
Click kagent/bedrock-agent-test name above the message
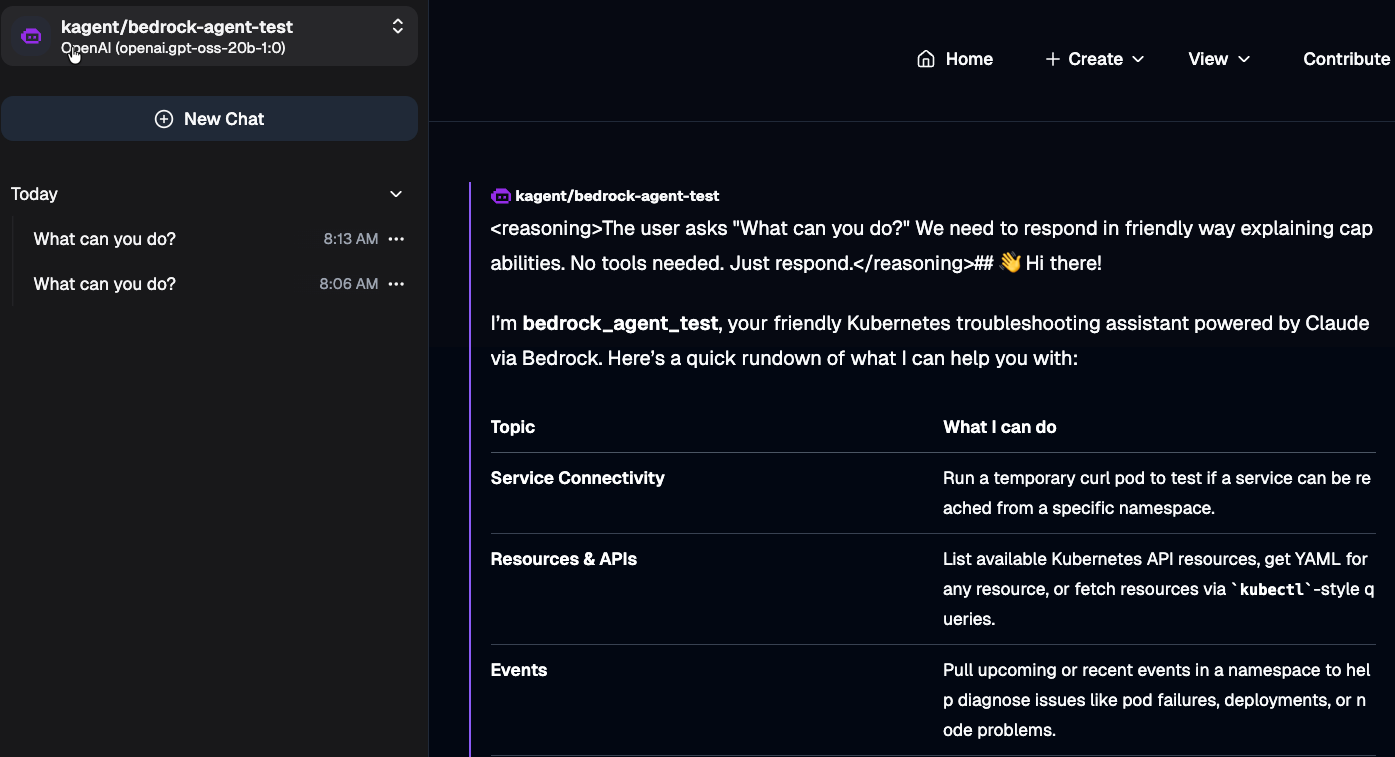[x=617, y=196]
